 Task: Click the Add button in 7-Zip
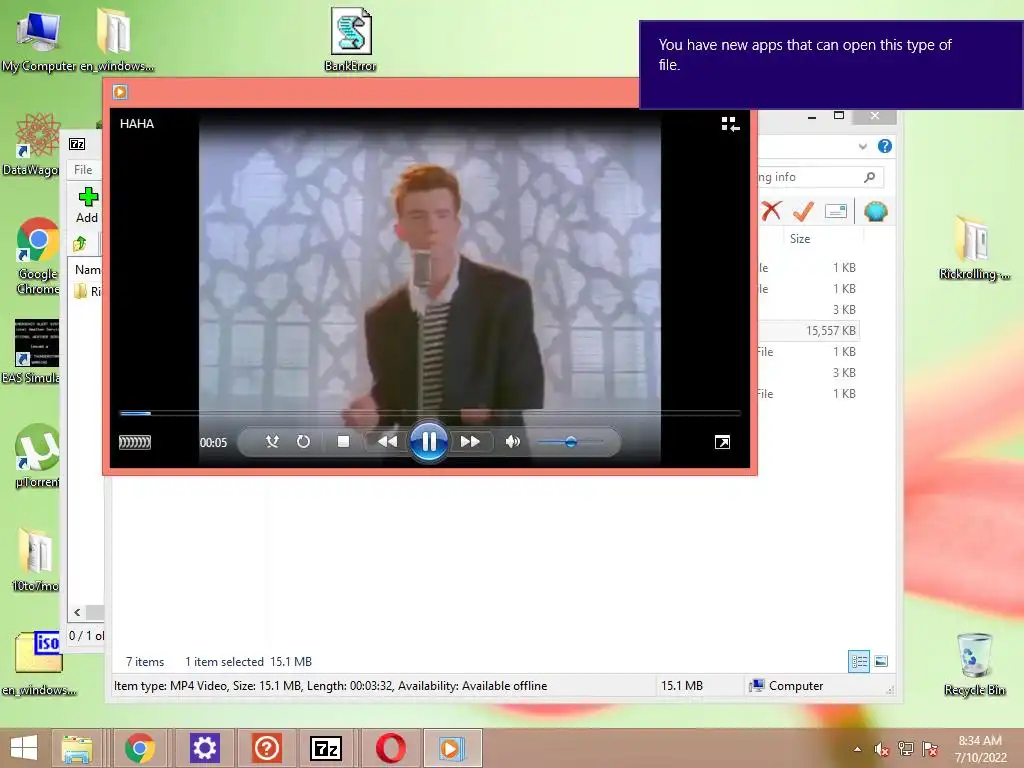click(x=88, y=205)
